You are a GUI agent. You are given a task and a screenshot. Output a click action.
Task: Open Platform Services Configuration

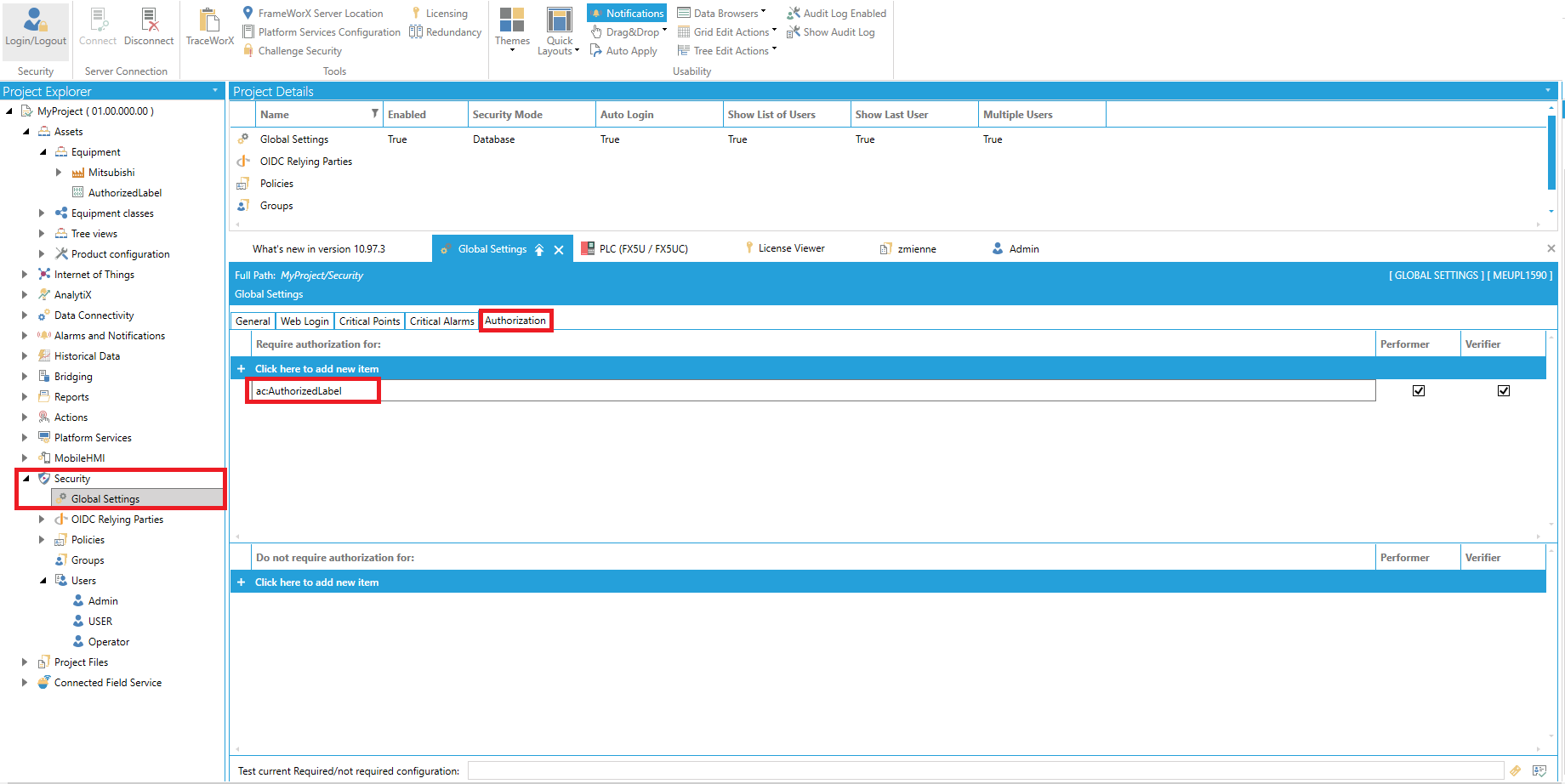pyautogui.click(x=329, y=32)
